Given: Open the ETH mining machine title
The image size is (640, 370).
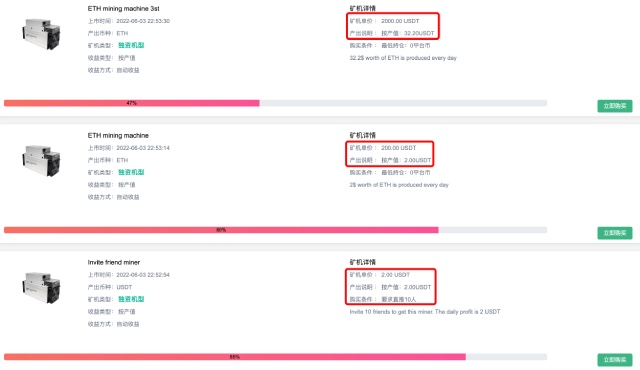Looking at the screenshot, I should [x=118, y=135].
